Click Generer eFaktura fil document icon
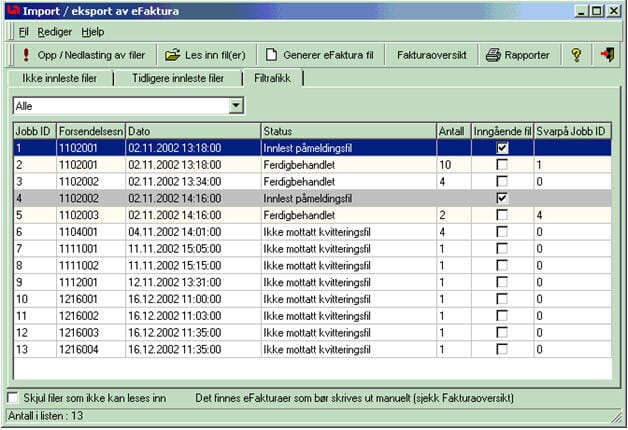This screenshot has width=628, height=430. tap(270, 55)
